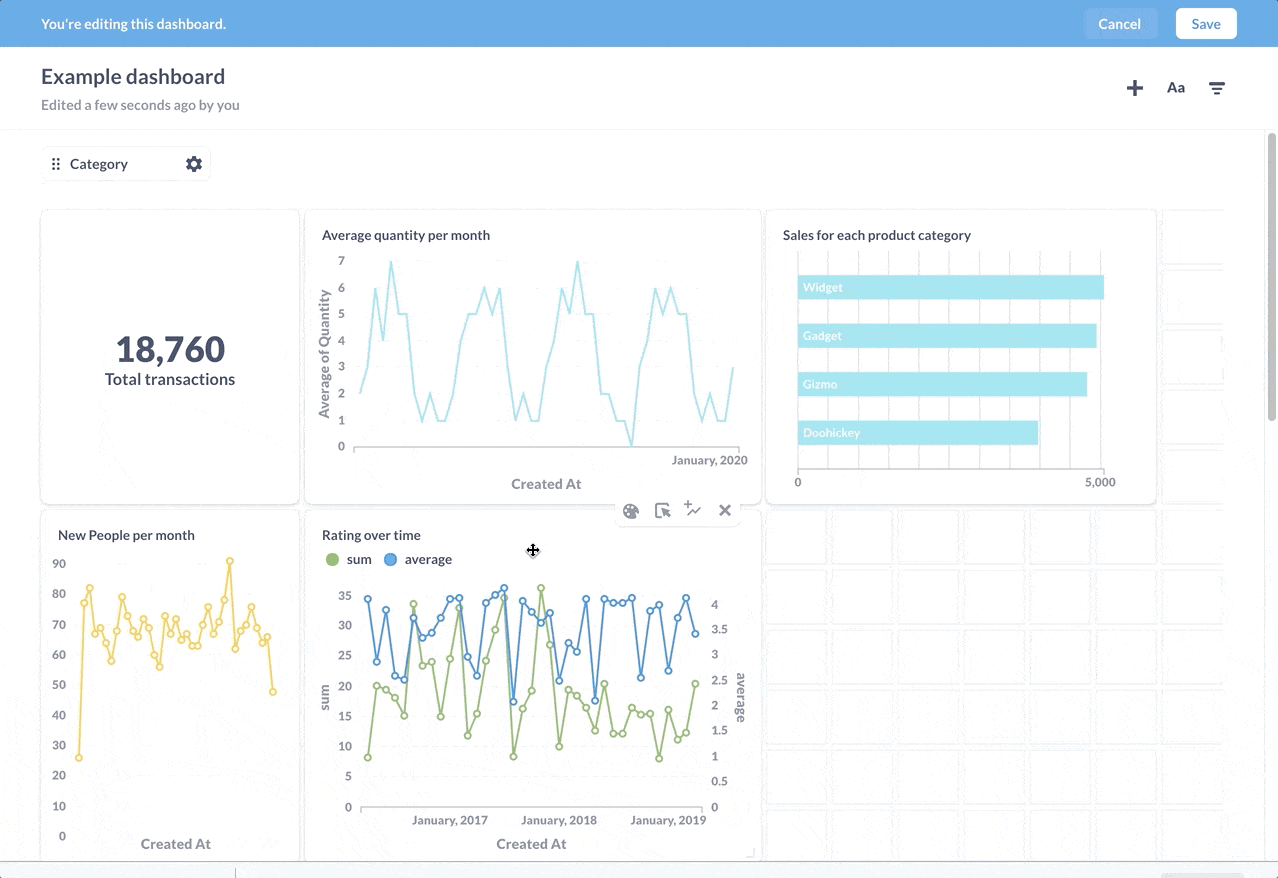
Task: Open visualization options palette on Rating card
Action: 631,511
